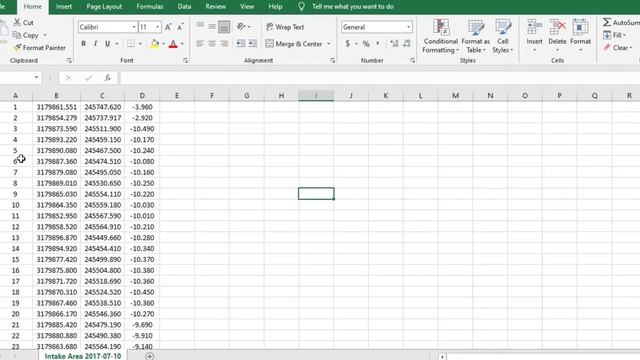Open the Fill Color dropdown arrow
Image resolution: width=640 pixels, height=360 pixels.
click(163, 44)
